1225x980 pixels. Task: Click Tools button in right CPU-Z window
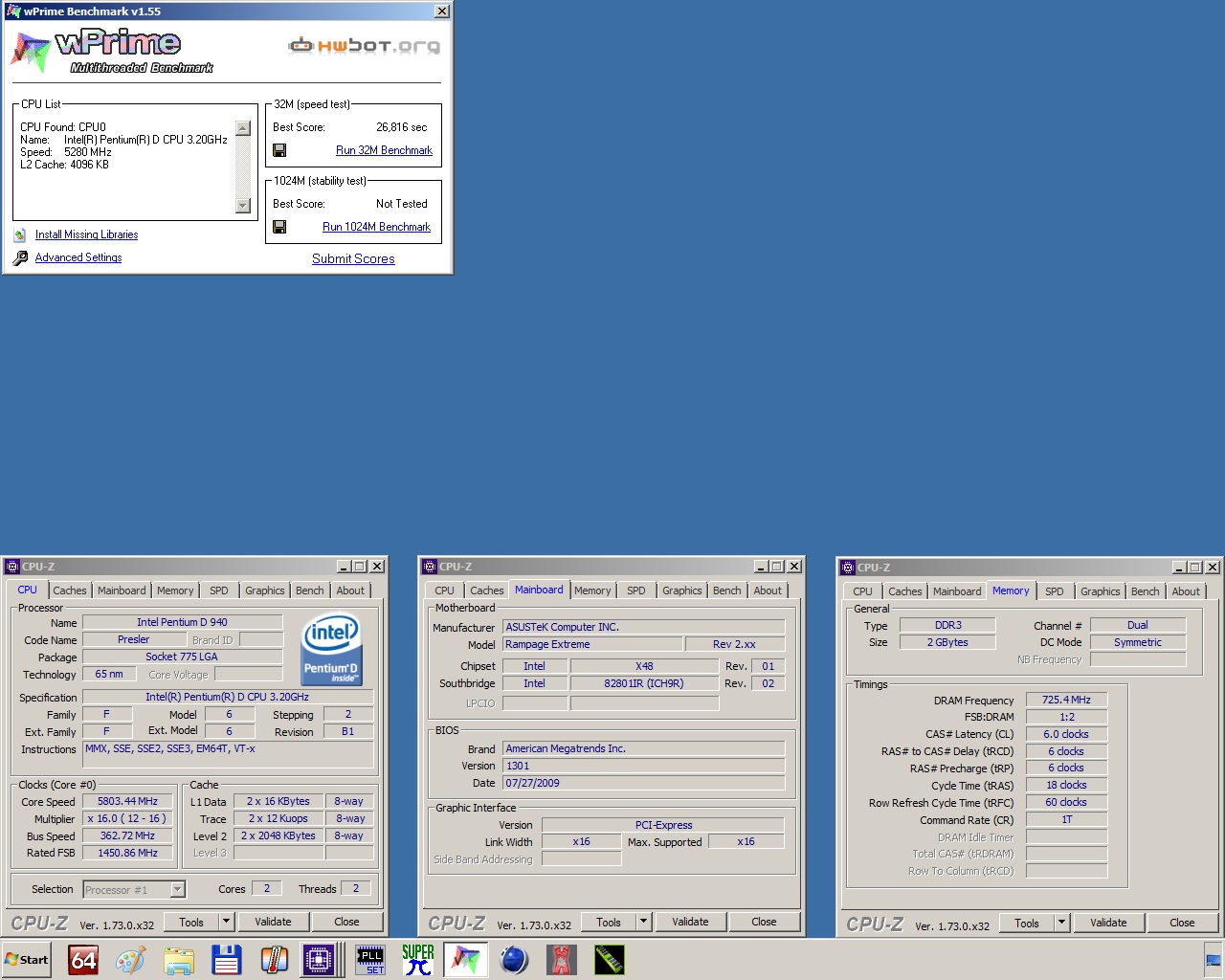[x=1026, y=923]
